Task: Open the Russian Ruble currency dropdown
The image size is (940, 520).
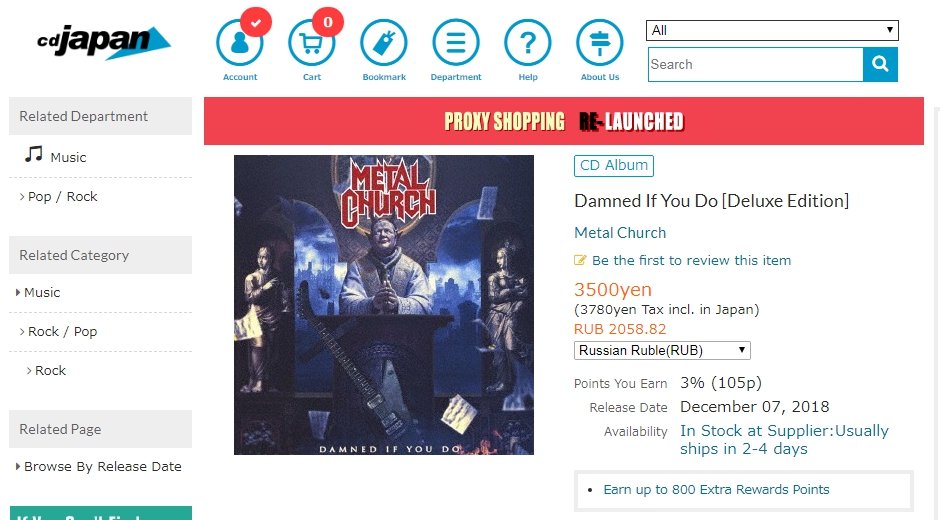Action: coord(662,350)
